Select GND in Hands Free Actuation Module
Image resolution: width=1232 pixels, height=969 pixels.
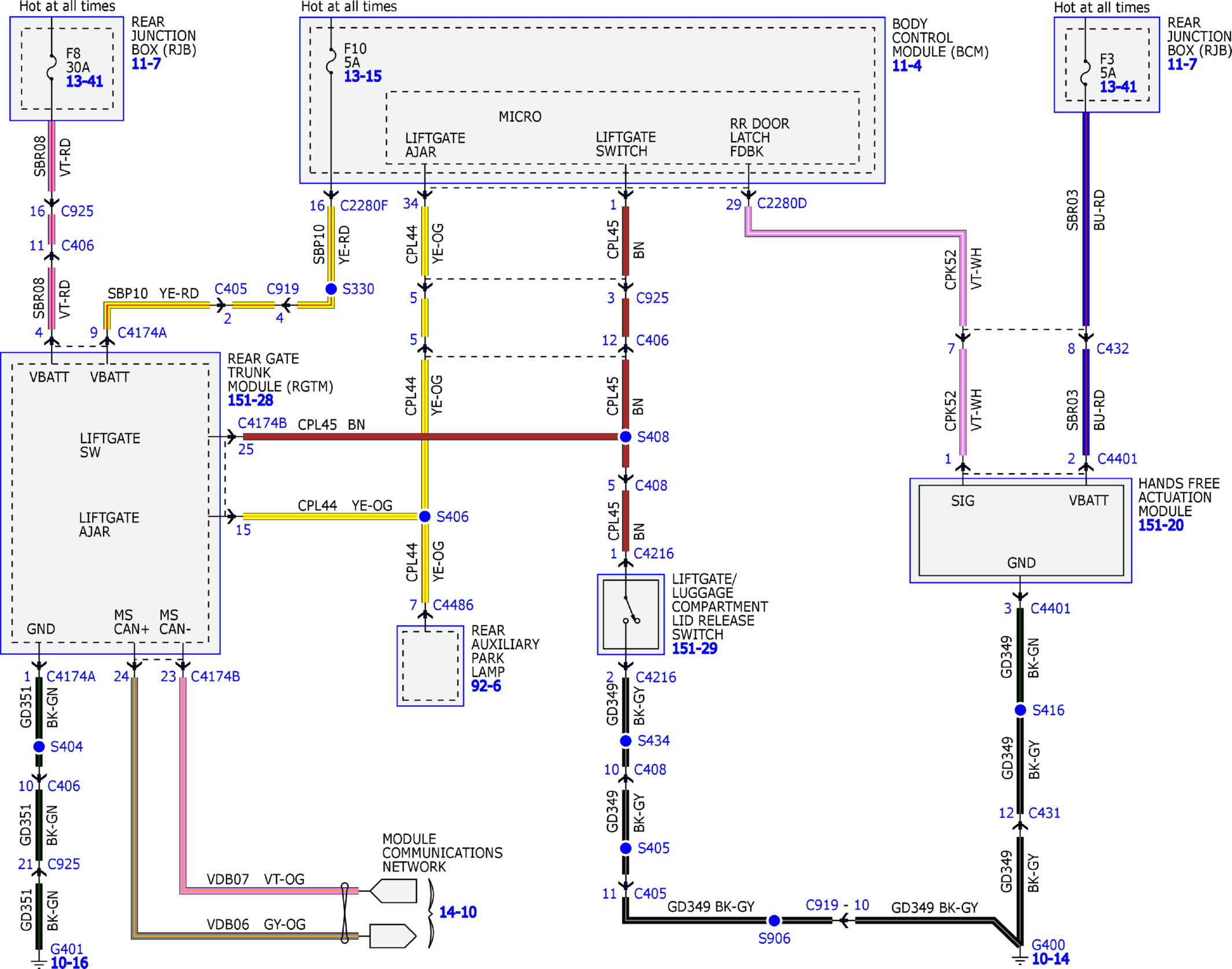1021,563
